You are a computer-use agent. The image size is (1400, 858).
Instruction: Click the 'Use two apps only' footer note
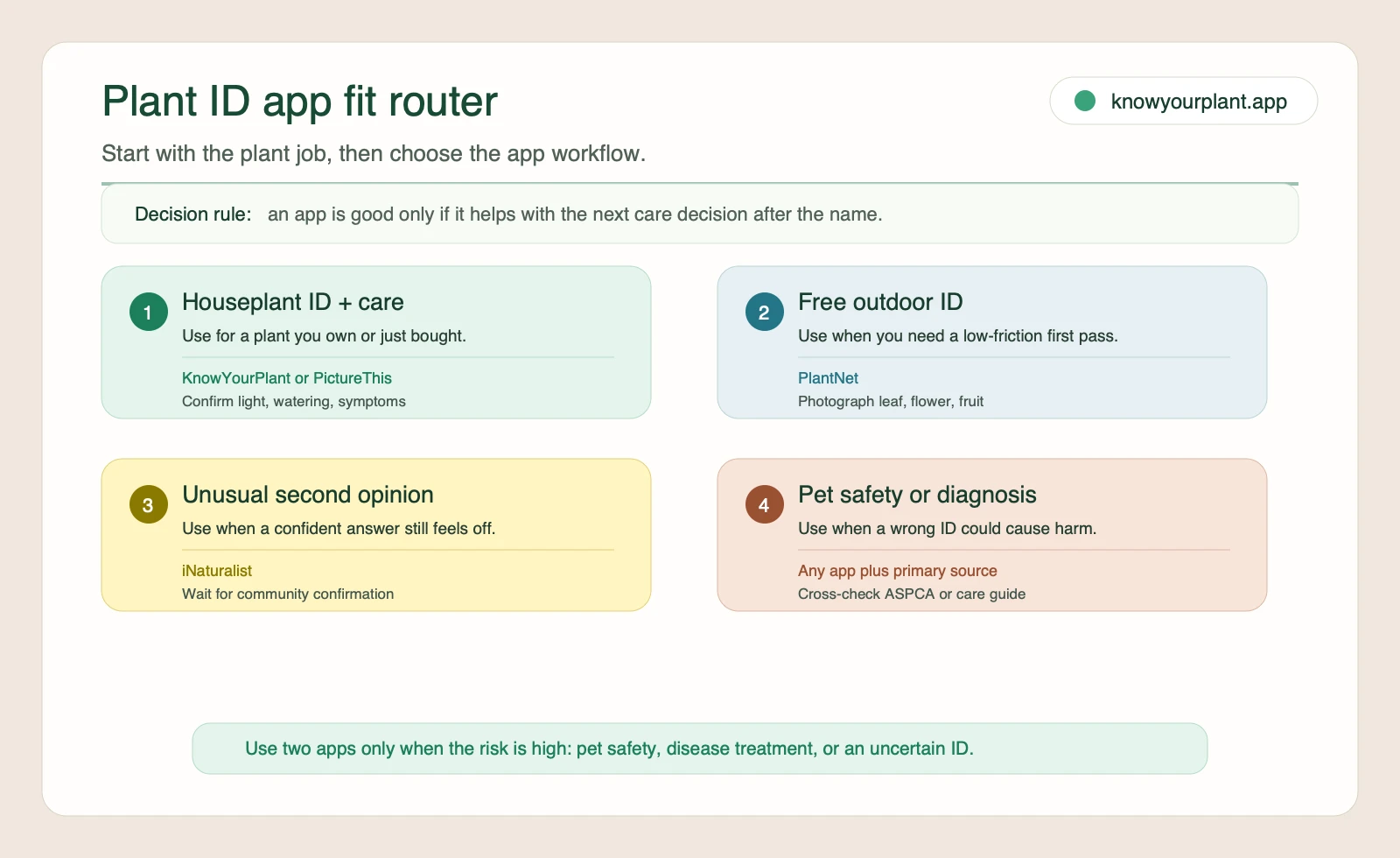(609, 749)
